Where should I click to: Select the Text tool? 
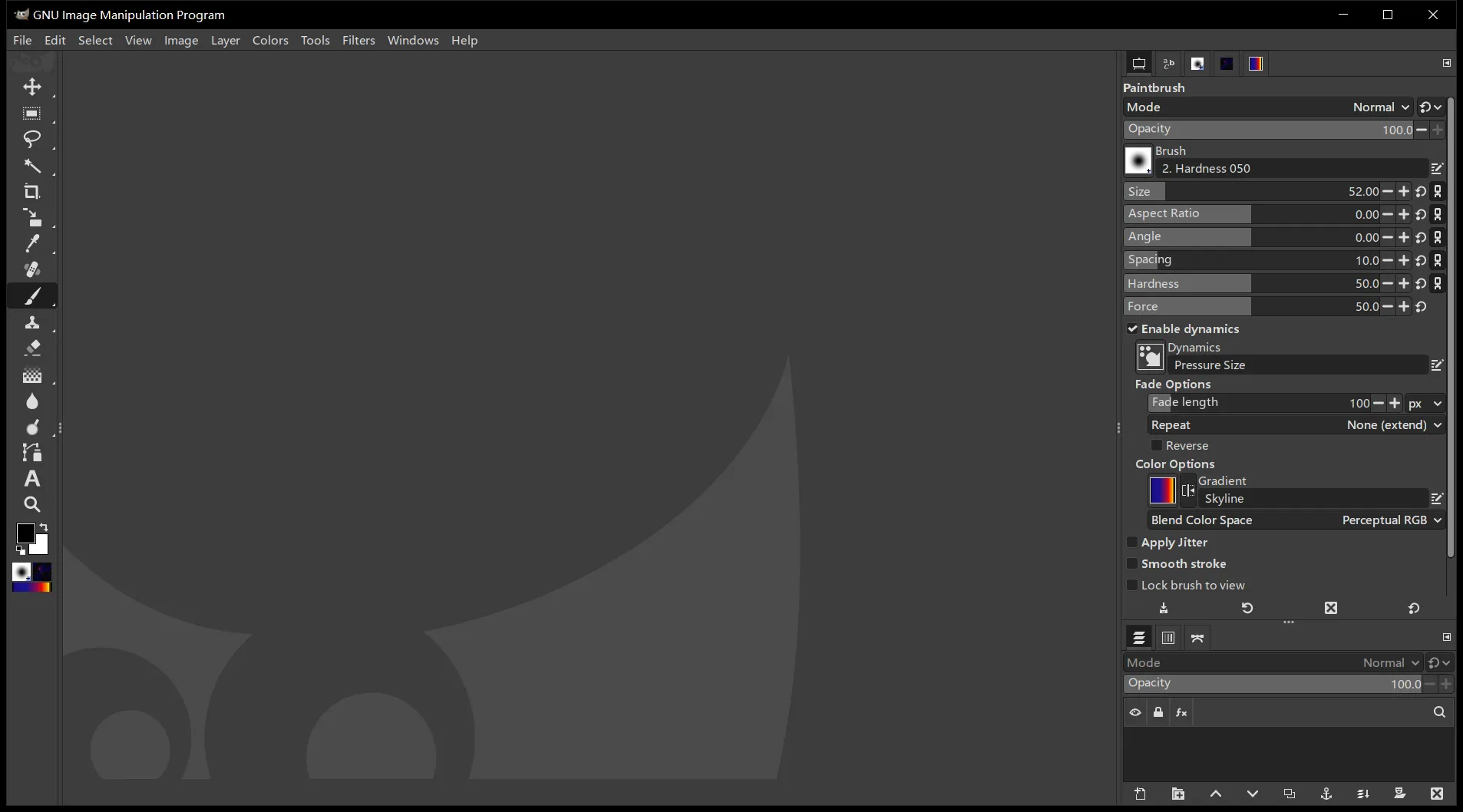32,479
